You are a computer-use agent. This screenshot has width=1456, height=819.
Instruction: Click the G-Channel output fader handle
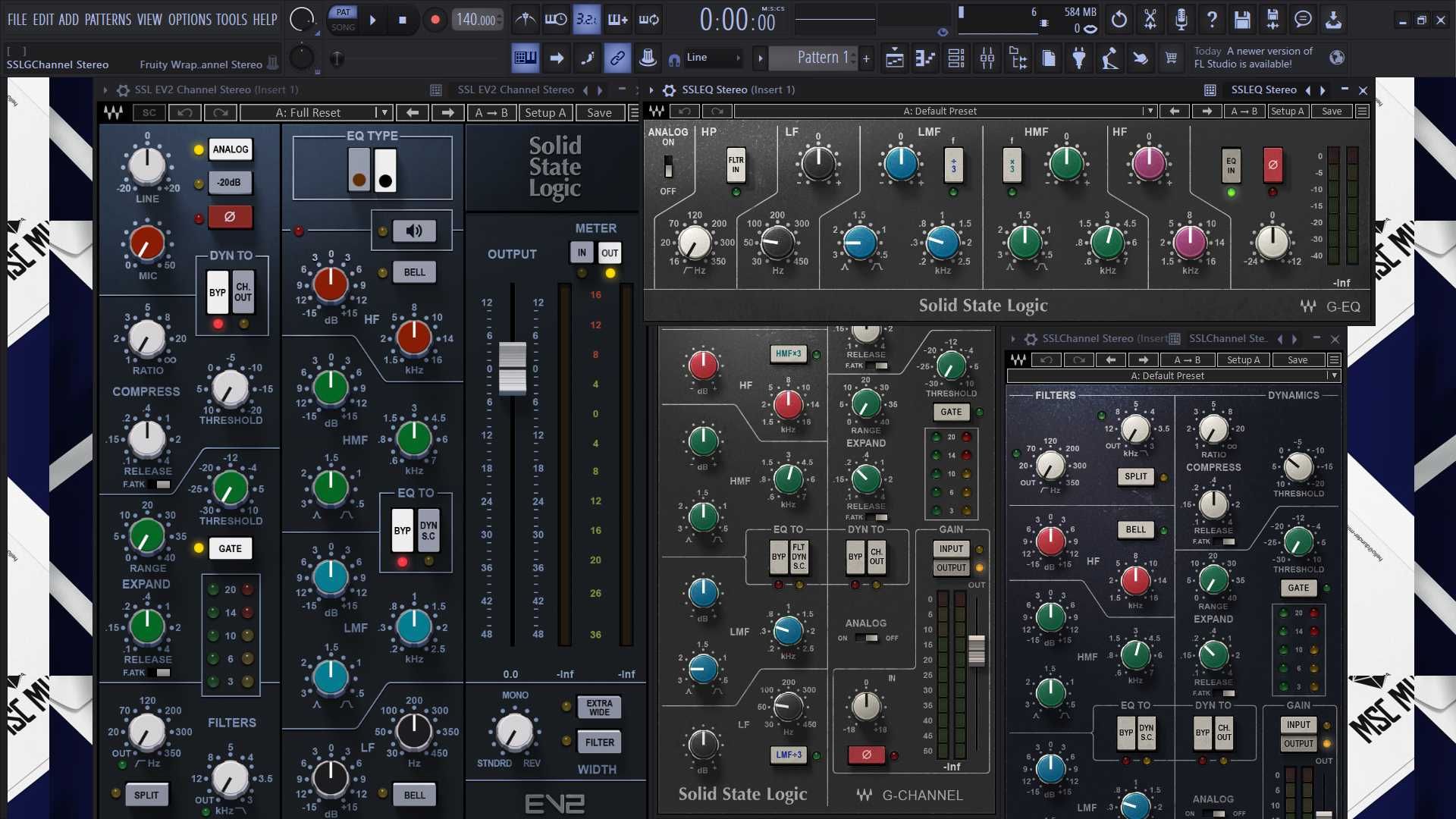[977, 650]
